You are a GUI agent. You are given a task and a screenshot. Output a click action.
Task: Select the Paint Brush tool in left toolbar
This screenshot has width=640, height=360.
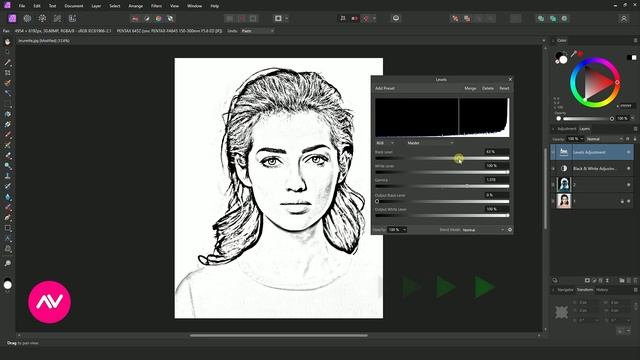click(x=7, y=135)
